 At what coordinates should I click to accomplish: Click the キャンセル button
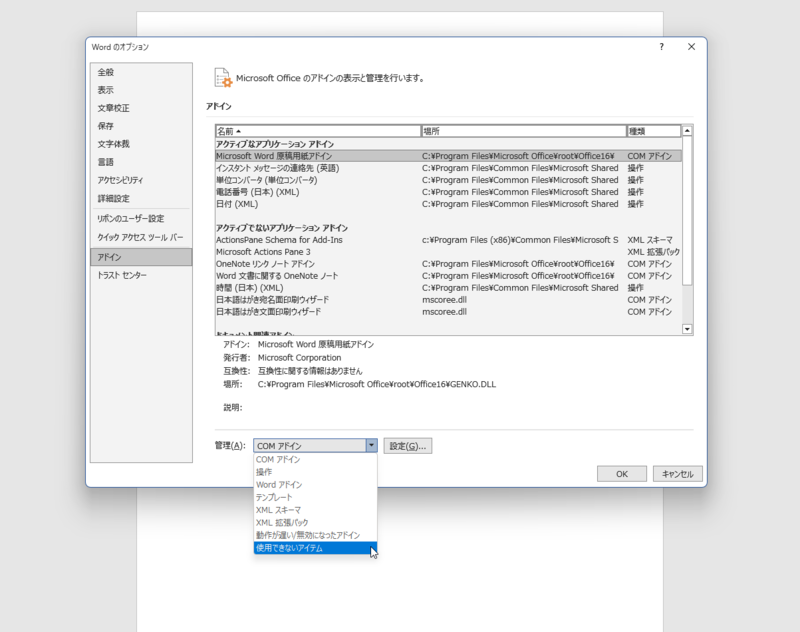click(678, 474)
